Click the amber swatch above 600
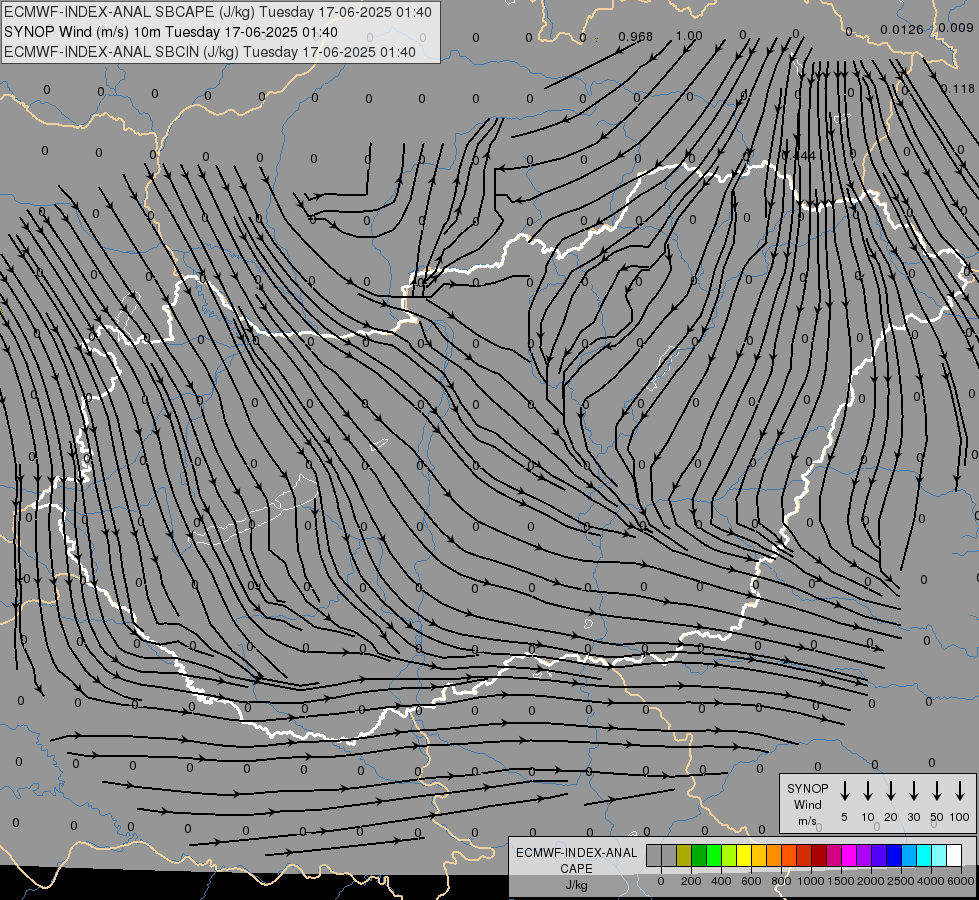The width and height of the screenshot is (979, 900). pos(759,855)
